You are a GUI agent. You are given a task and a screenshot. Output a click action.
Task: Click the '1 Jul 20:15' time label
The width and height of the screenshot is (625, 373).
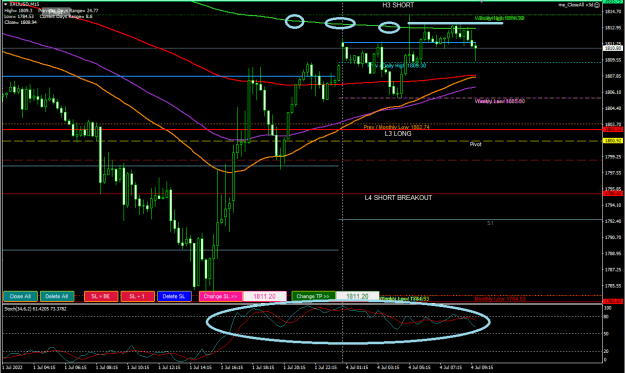click(x=294, y=367)
